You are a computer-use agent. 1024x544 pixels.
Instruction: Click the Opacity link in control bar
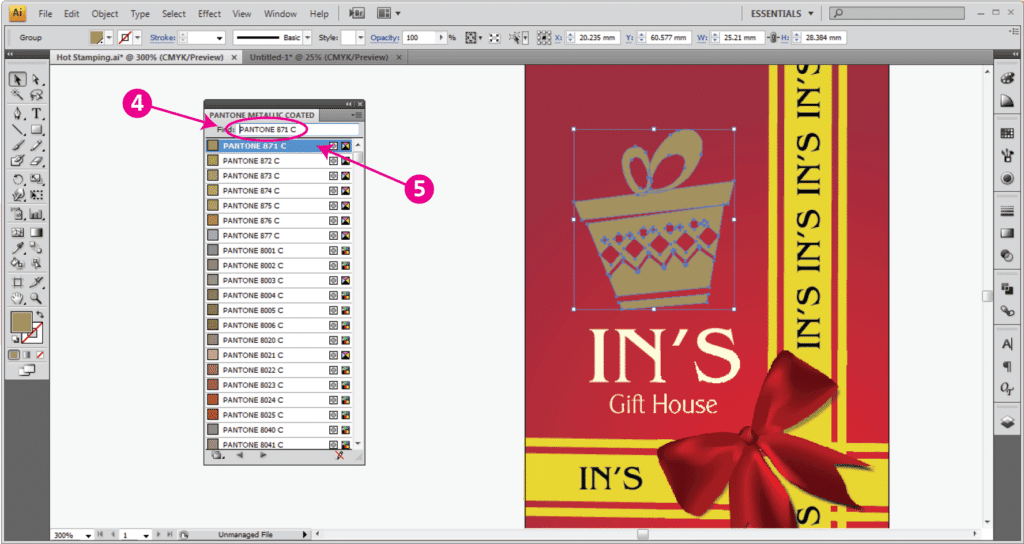pos(384,37)
